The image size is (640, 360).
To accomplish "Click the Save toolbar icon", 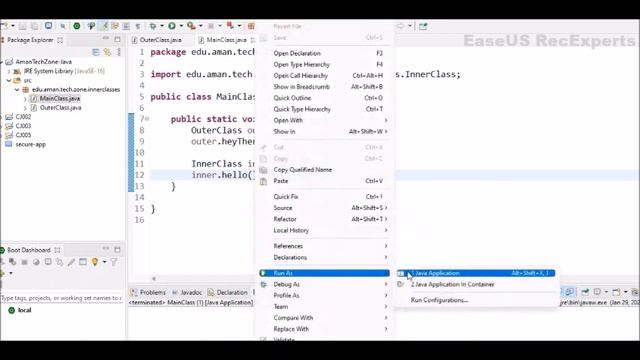I will coord(23,26).
